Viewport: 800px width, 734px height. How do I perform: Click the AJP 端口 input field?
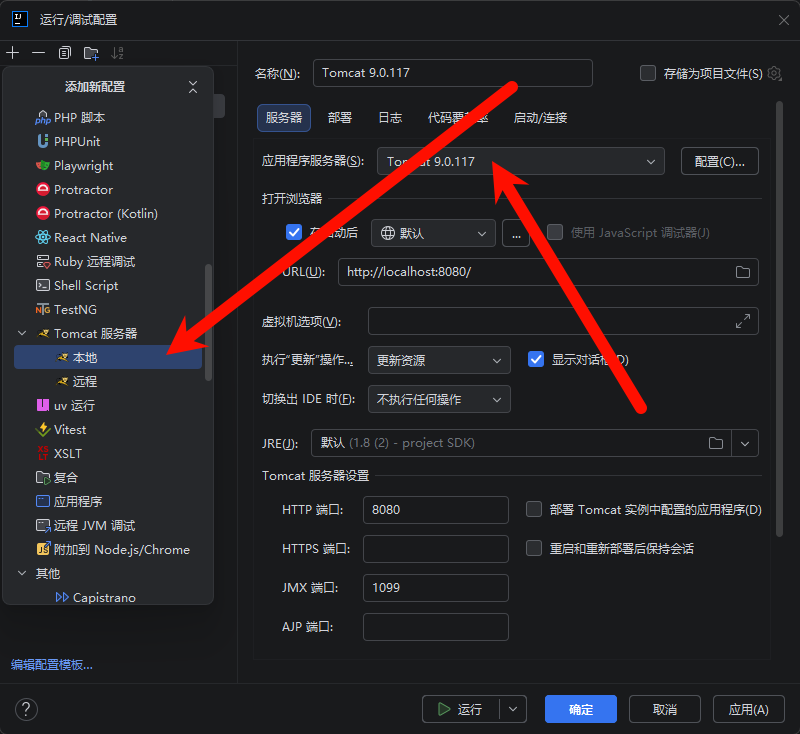pos(436,627)
